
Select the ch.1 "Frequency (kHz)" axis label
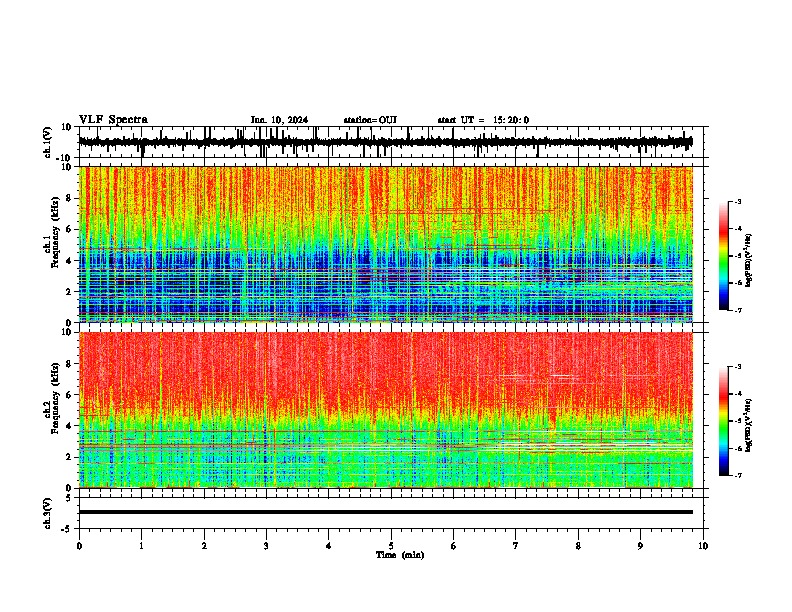click(x=55, y=233)
